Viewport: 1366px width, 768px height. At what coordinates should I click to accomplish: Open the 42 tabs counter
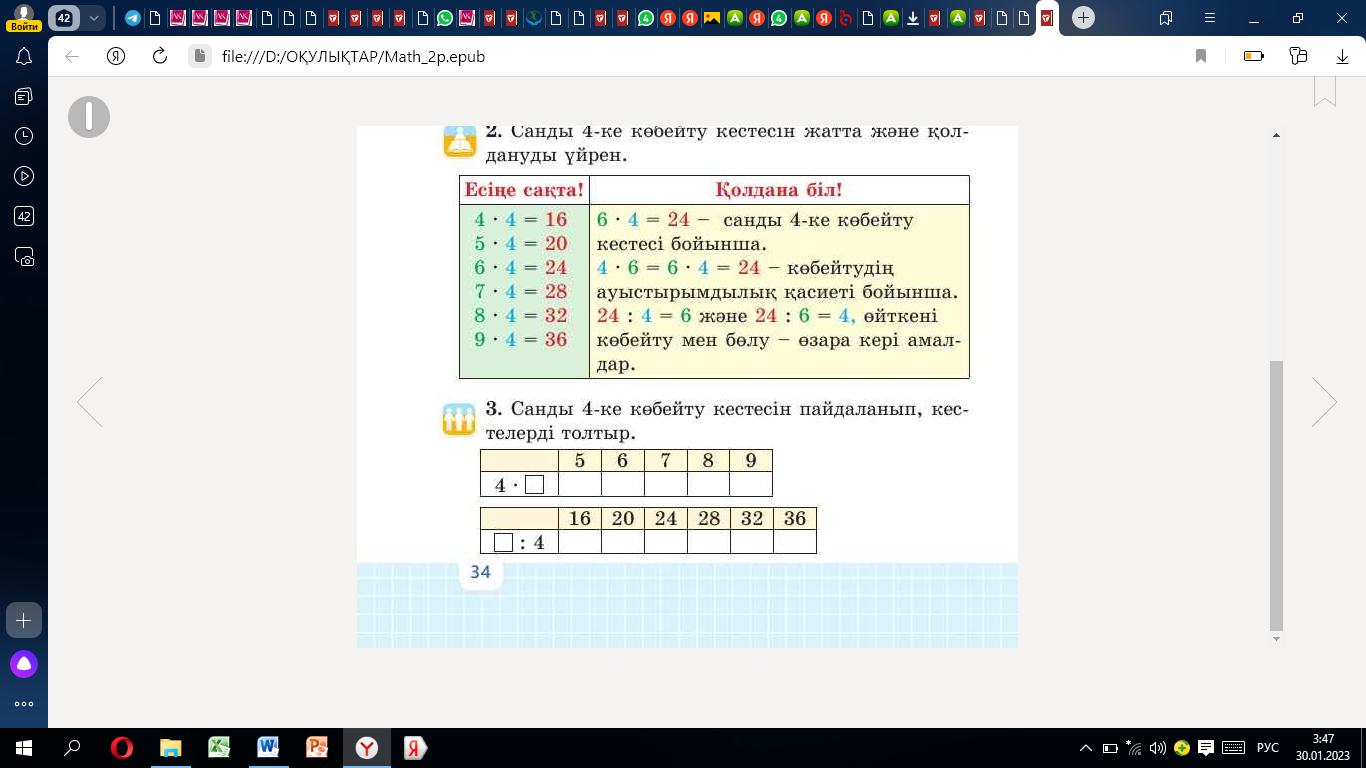[64, 18]
